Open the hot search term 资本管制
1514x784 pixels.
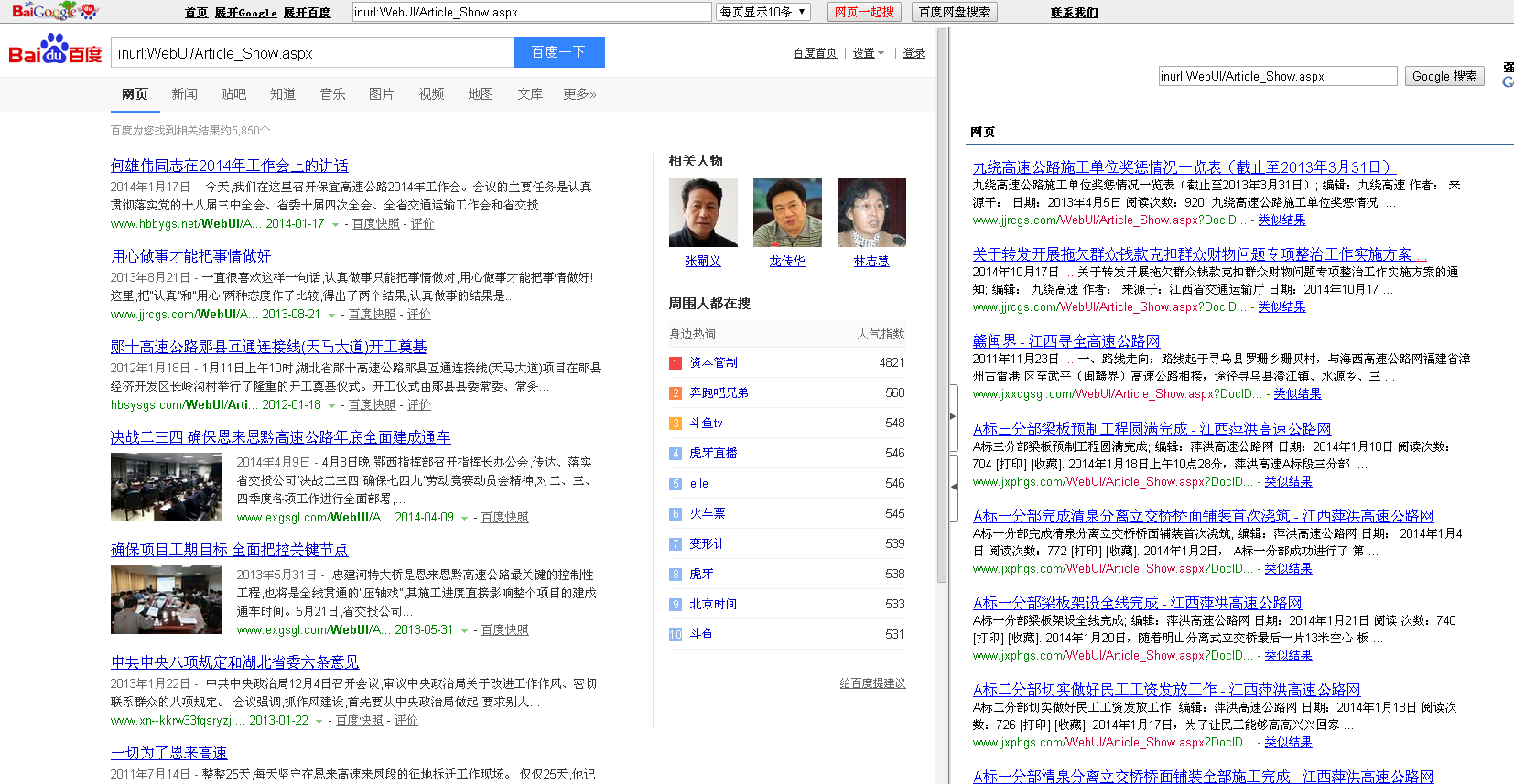coord(714,363)
